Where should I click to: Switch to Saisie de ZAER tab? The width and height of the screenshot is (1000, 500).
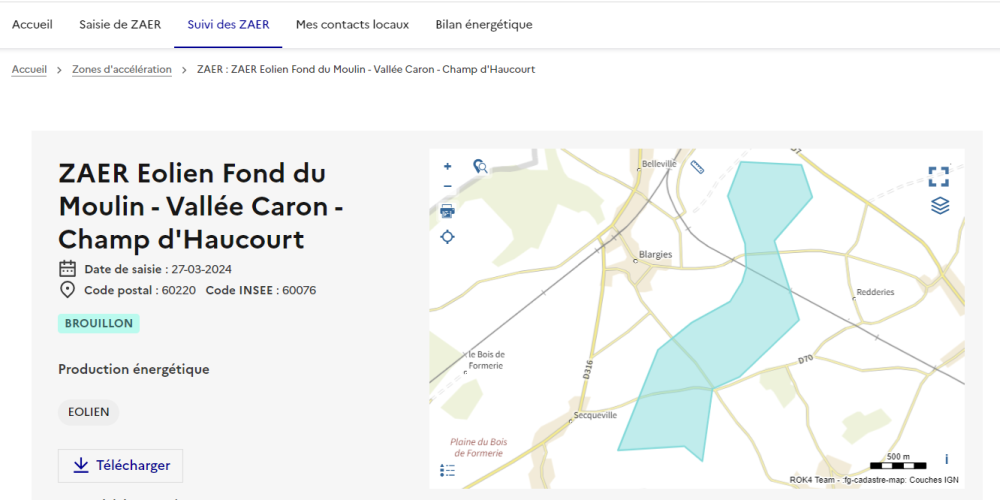pyautogui.click(x=120, y=24)
